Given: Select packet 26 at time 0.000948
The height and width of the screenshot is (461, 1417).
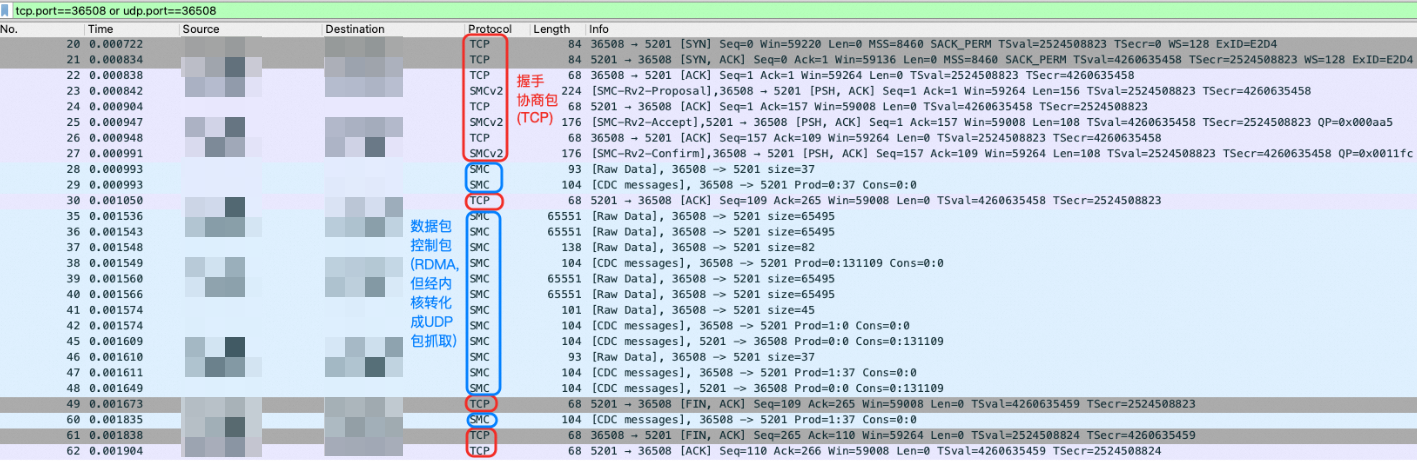Looking at the screenshot, I should (708, 137).
